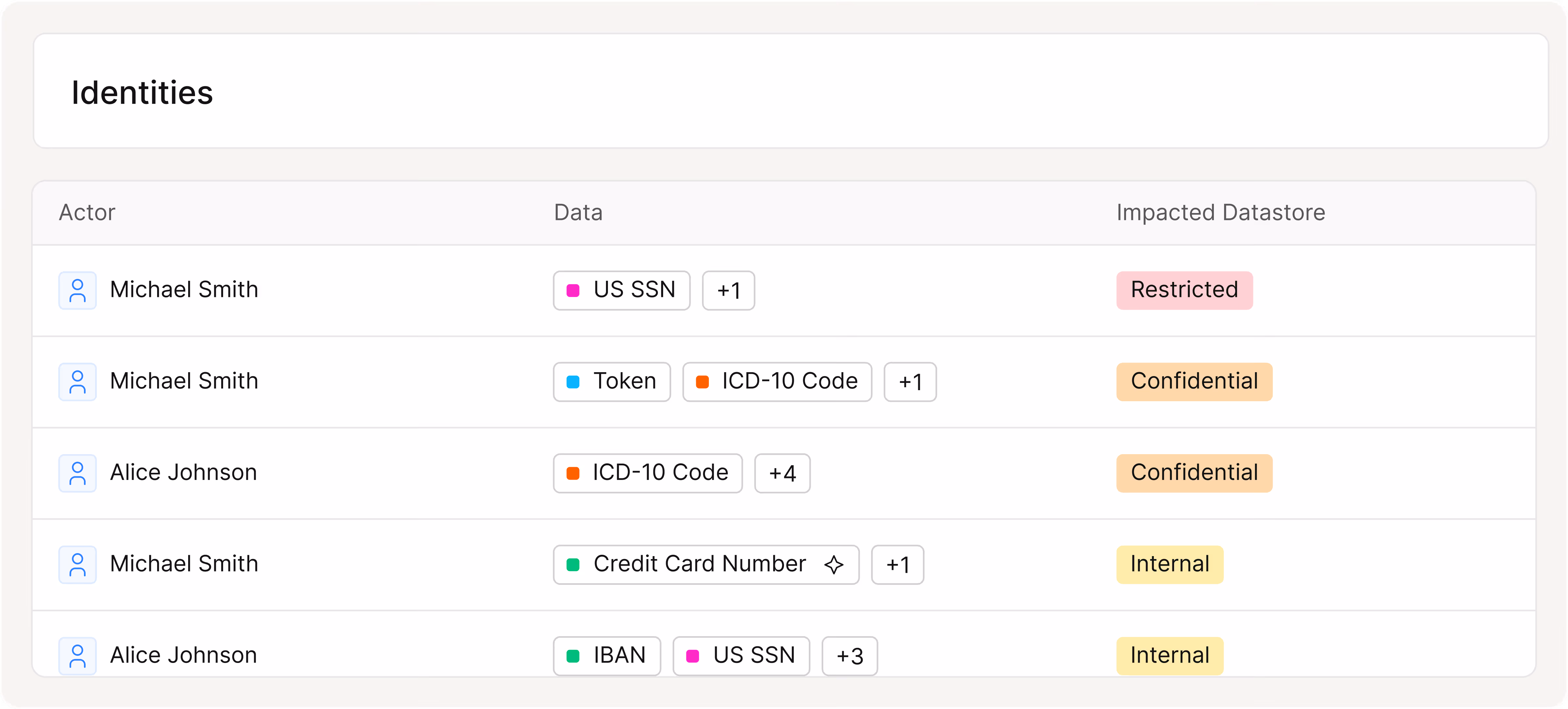Sort by the Impacted Datastore column header
This screenshot has height=709, width=1568.
[x=1220, y=212]
